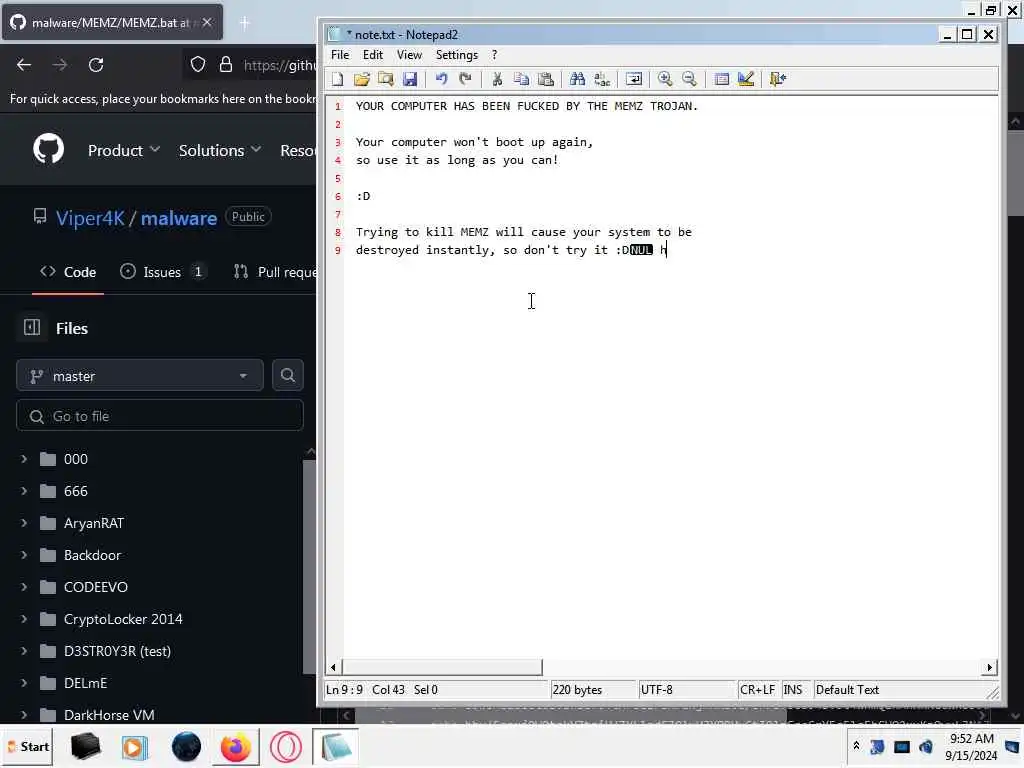Close the malware/MEMZ browser tab
Viewport: 1024px width, 768px height.
click(207, 23)
